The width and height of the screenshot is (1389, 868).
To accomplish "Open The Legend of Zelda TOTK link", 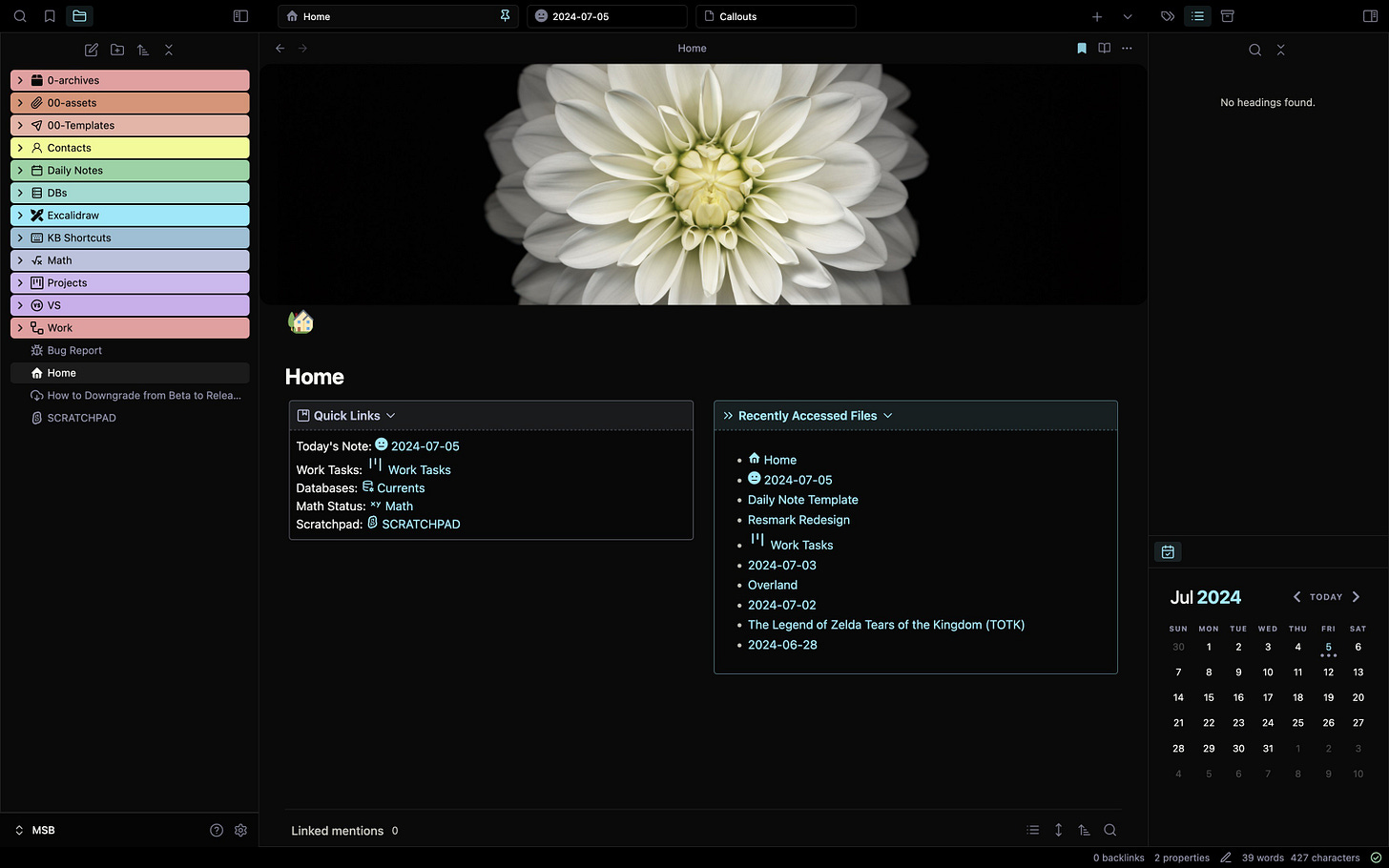I will tap(886, 625).
